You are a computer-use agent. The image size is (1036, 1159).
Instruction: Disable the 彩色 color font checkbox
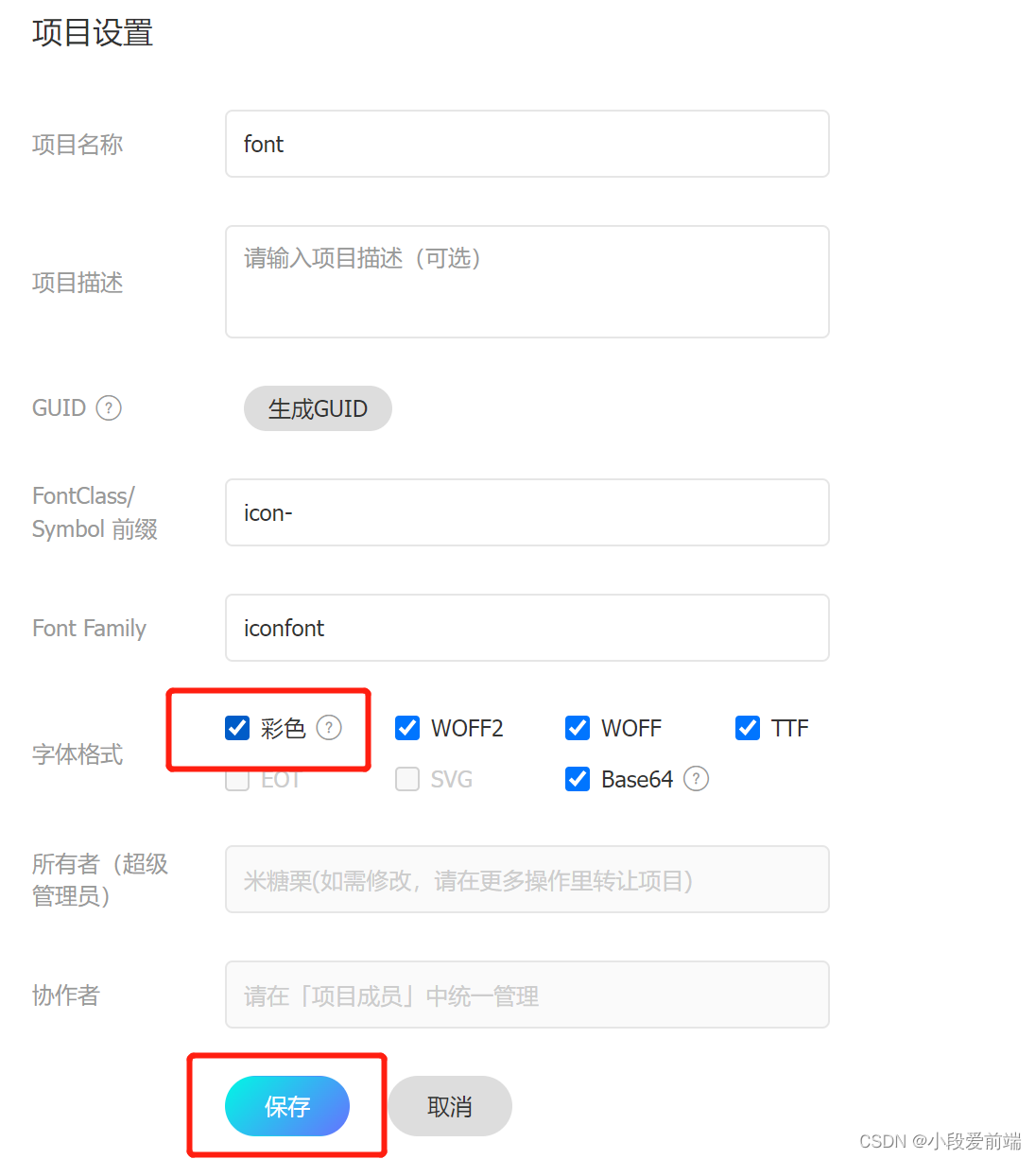[x=236, y=728]
